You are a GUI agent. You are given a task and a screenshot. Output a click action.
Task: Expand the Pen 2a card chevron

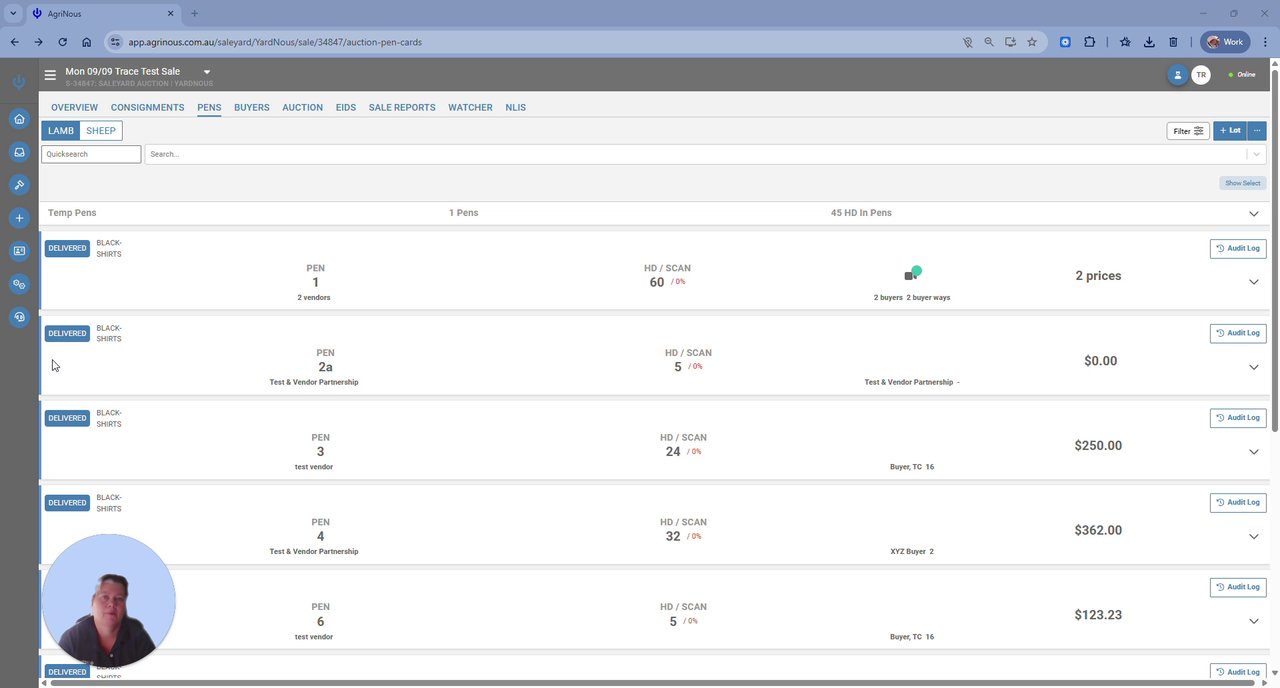click(1253, 367)
